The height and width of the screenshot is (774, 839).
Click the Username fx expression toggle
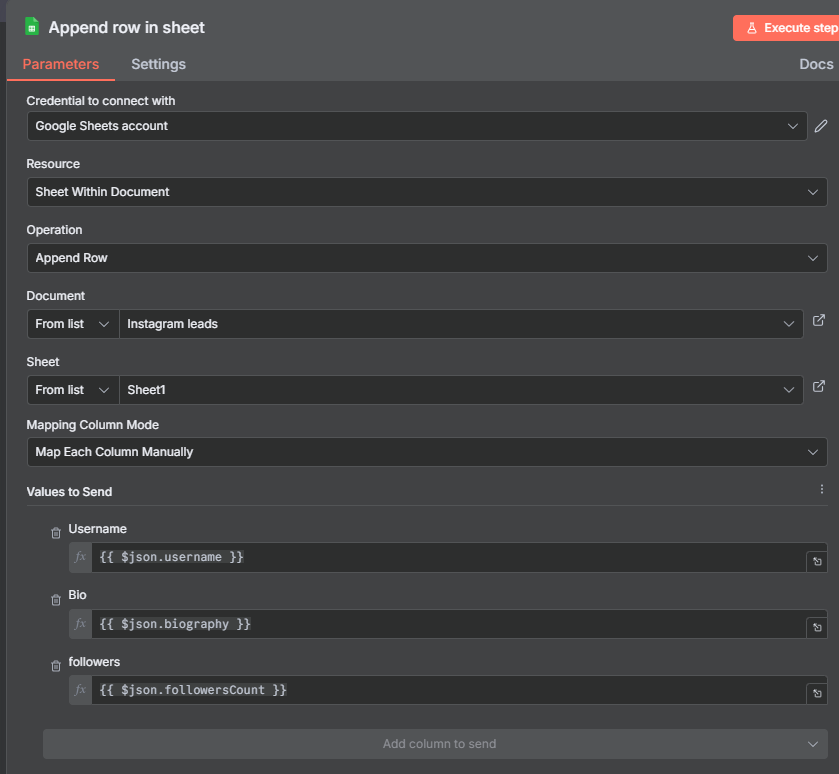tap(80, 557)
